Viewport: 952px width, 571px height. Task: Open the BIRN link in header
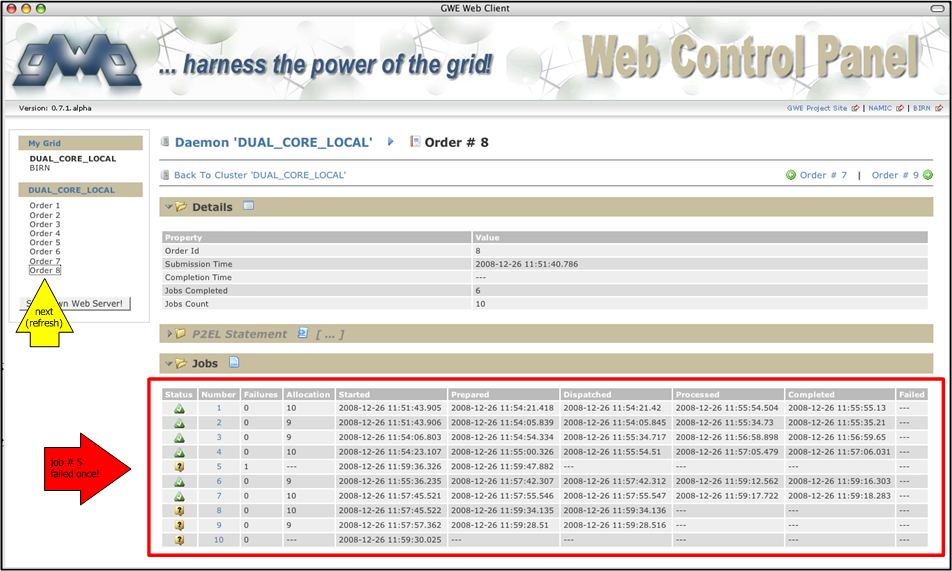(922, 108)
